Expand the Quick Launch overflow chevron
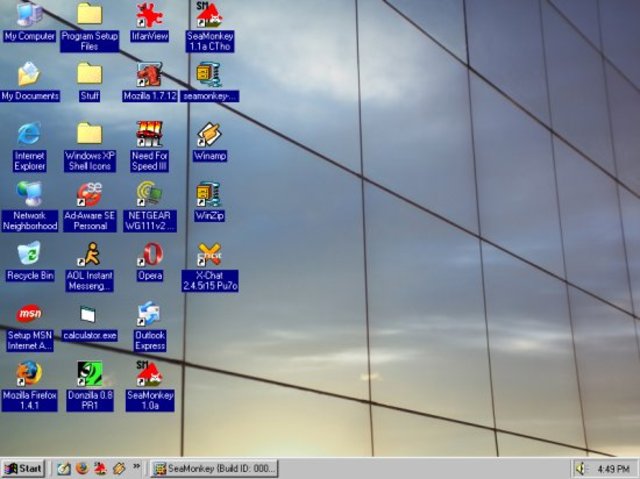Screen dimensions: 640x479 tap(136, 466)
